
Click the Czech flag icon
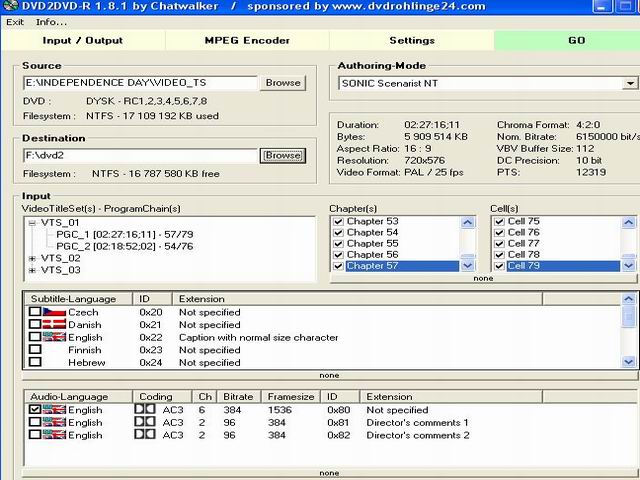(x=54, y=312)
